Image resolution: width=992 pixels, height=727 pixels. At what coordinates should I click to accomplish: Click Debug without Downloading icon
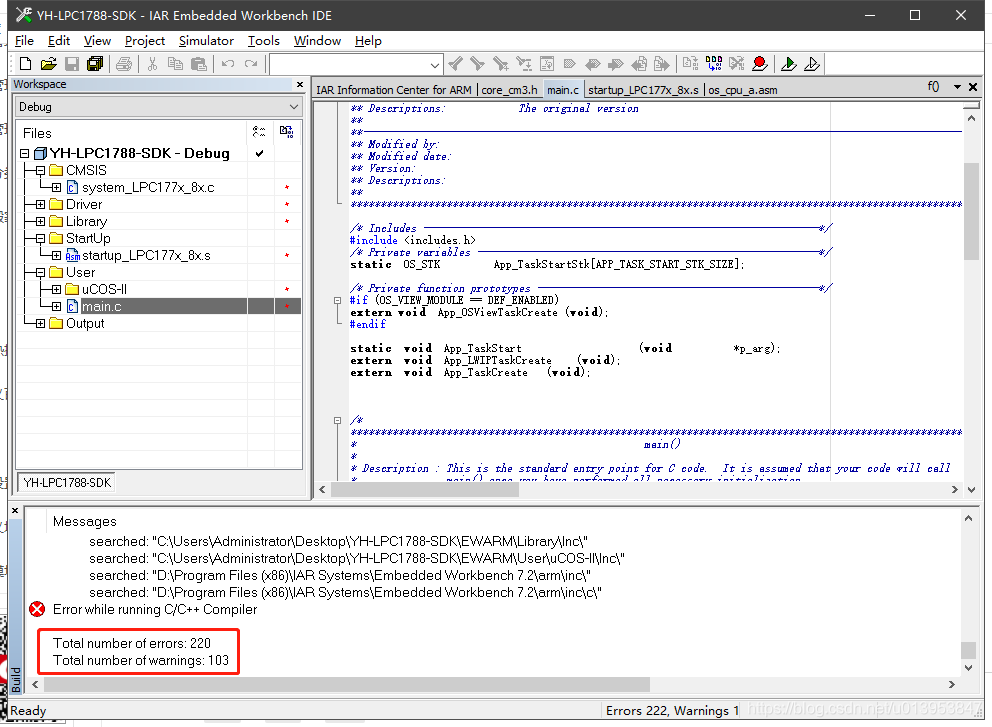click(x=812, y=64)
